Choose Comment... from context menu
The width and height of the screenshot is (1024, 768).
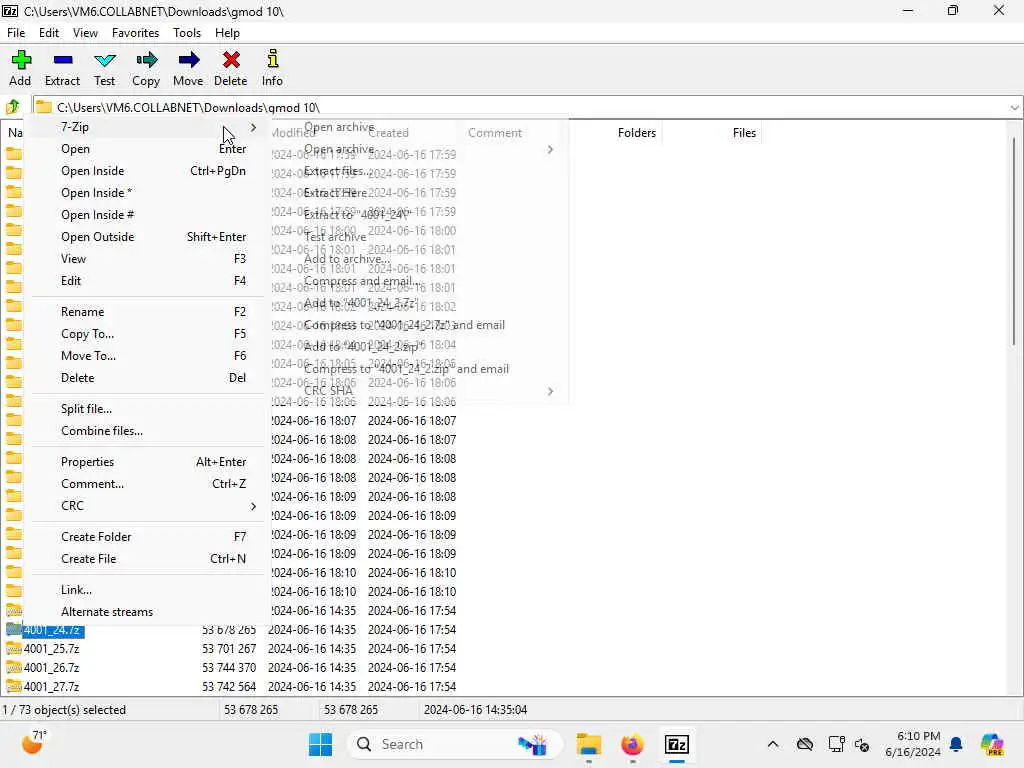tap(147, 484)
